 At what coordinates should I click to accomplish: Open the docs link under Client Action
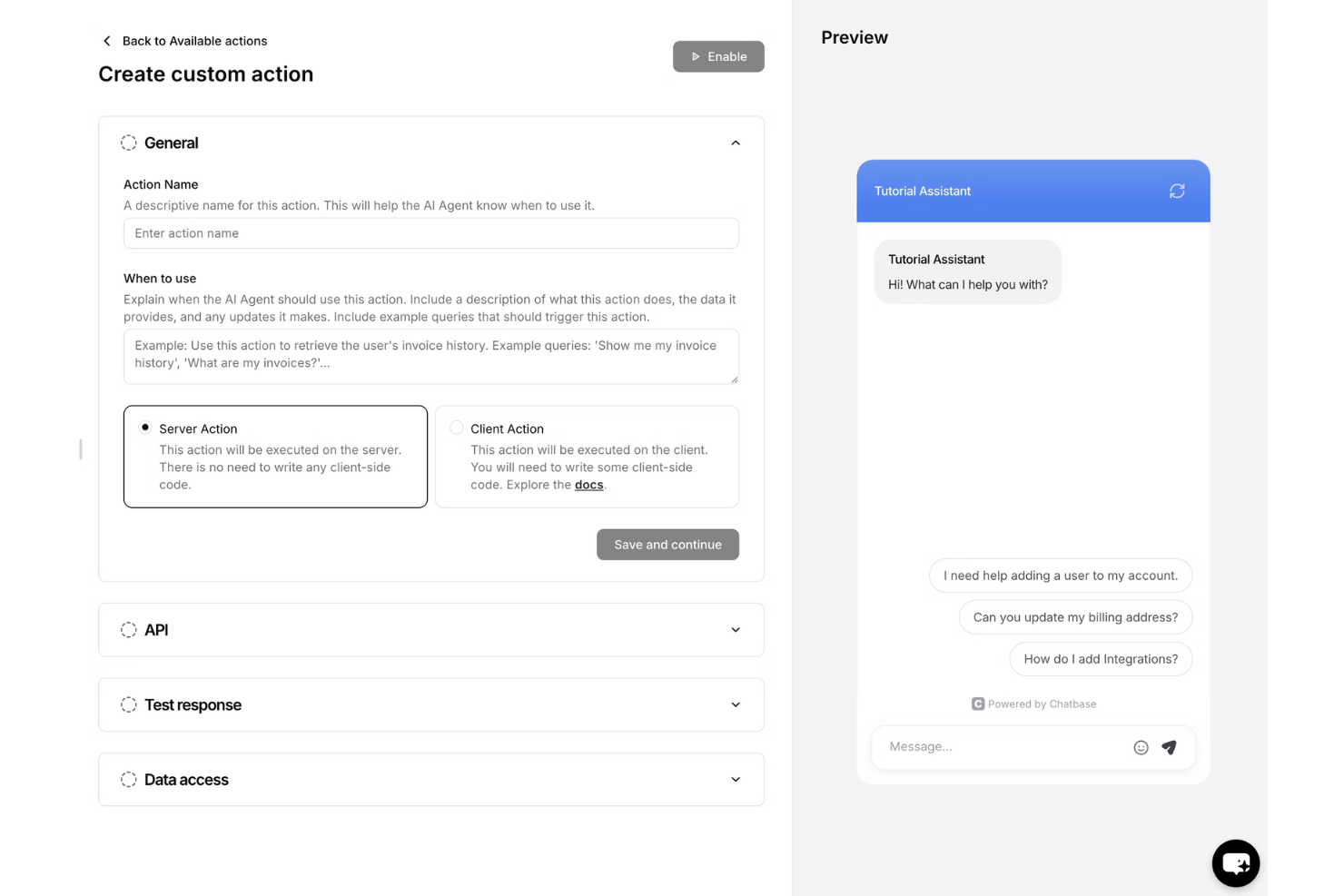click(588, 484)
